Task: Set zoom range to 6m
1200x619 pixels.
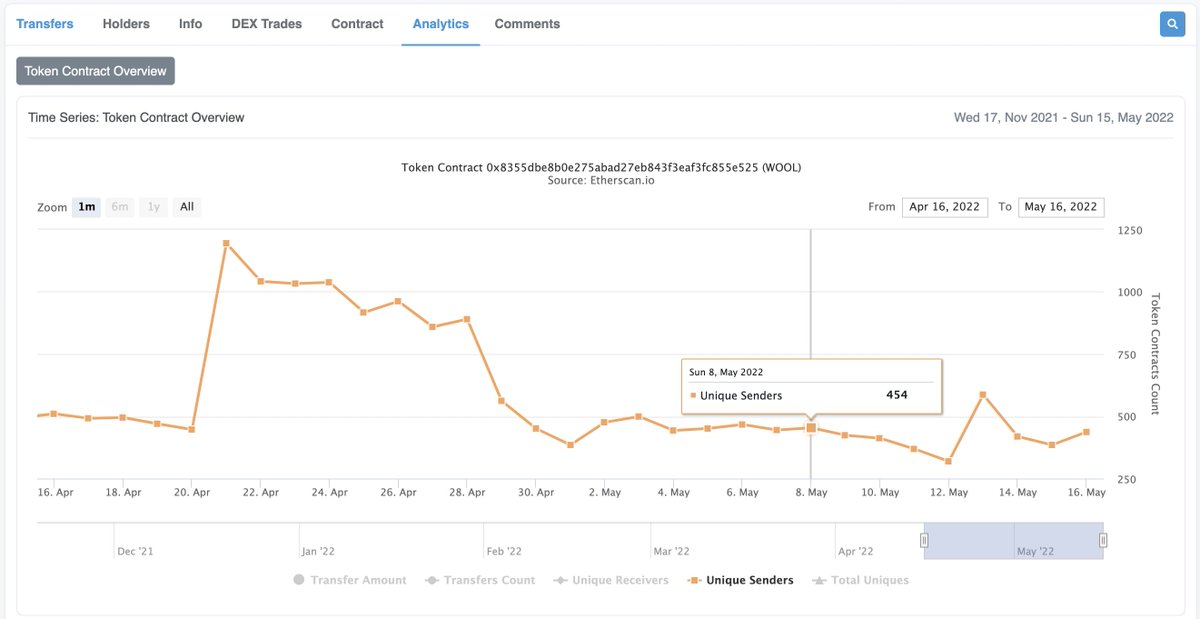Action: coord(120,207)
